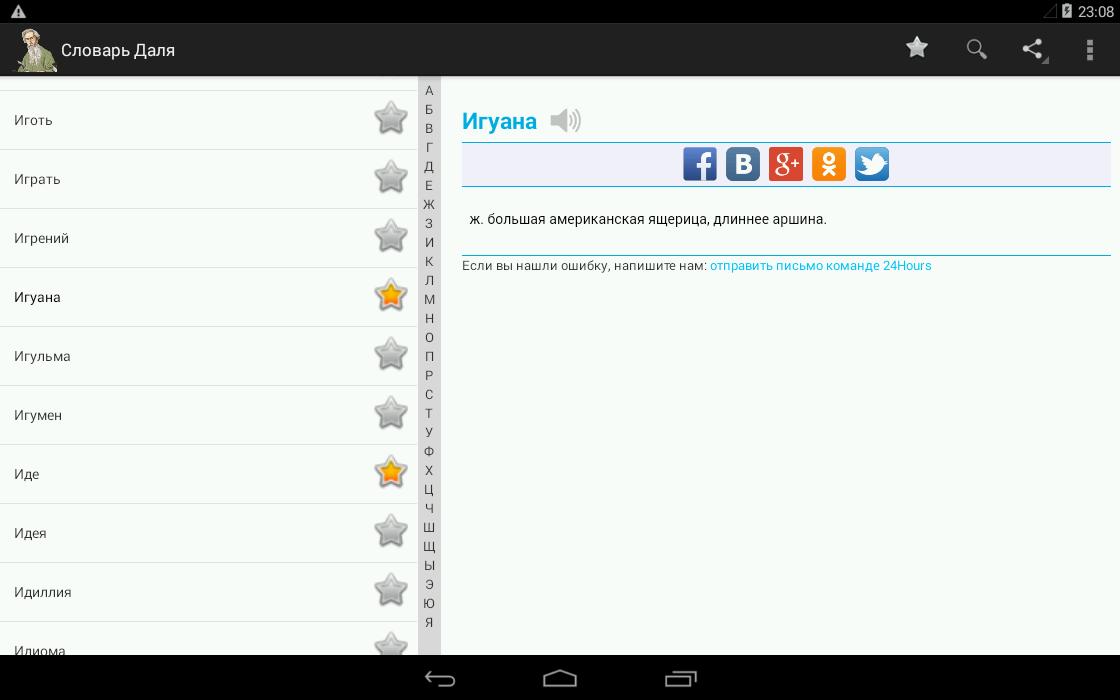Select the entry Игуана in list
This screenshot has height=700, width=1120.
(x=209, y=297)
